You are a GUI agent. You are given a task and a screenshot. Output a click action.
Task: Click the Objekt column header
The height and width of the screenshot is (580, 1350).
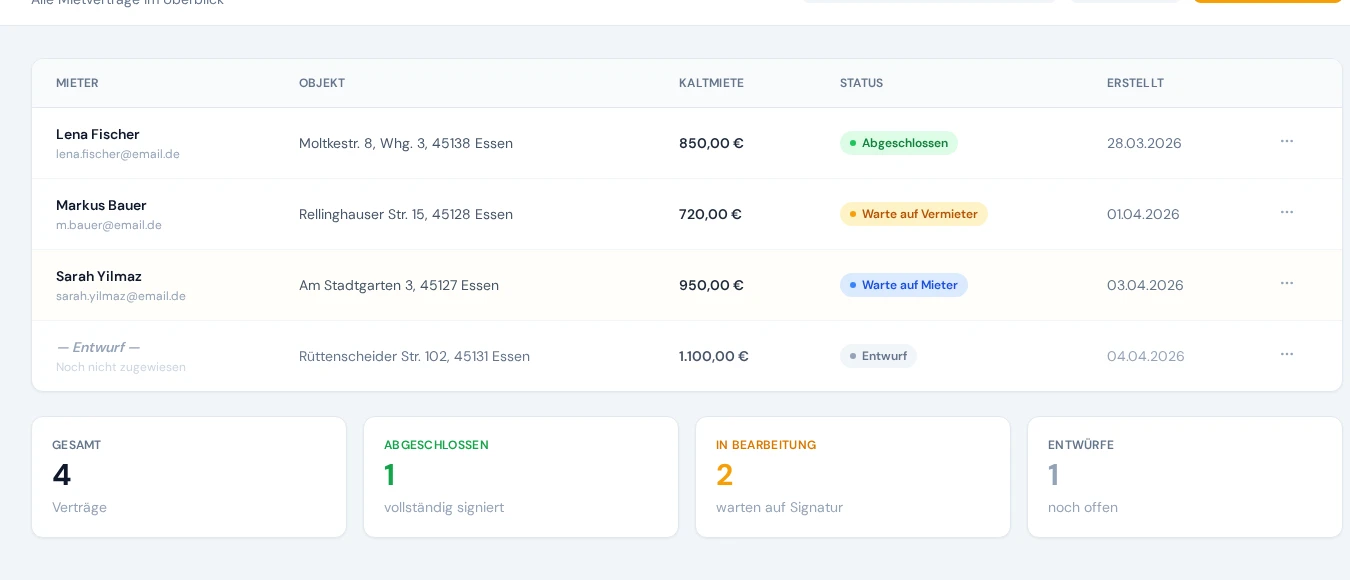pyautogui.click(x=322, y=83)
